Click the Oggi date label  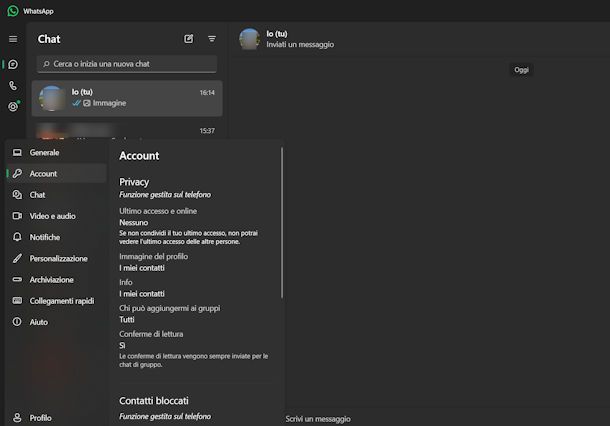(521, 70)
